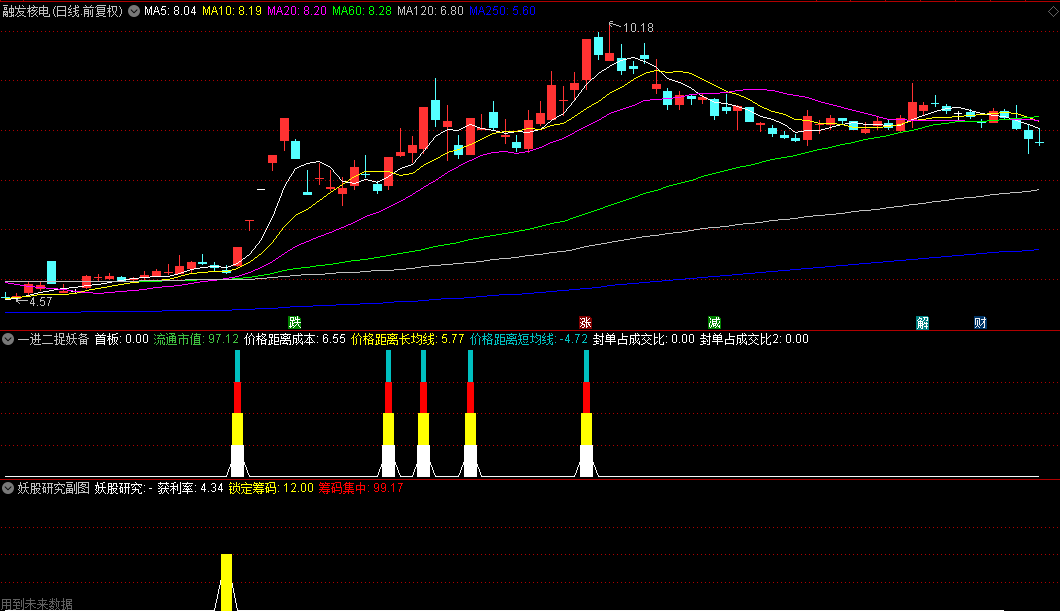Click the 10.18 high price label
Viewport: 1060px width, 611px height.
(638, 28)
